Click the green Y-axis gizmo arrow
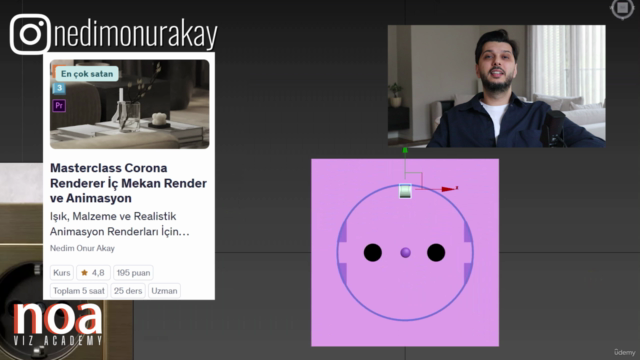 tap(405, 151)
